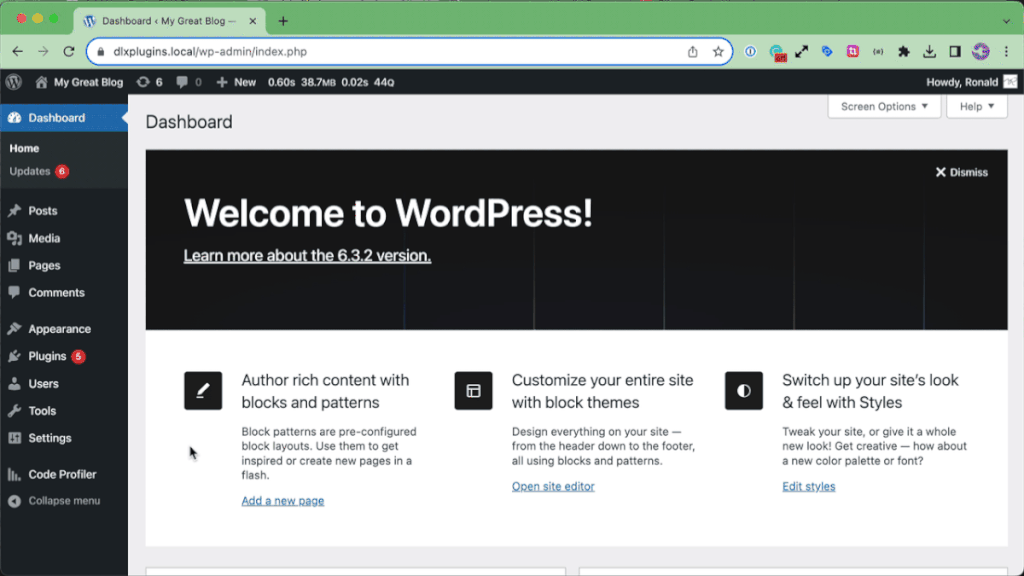Follow the Add a new page link

click(x=283, y=501)
